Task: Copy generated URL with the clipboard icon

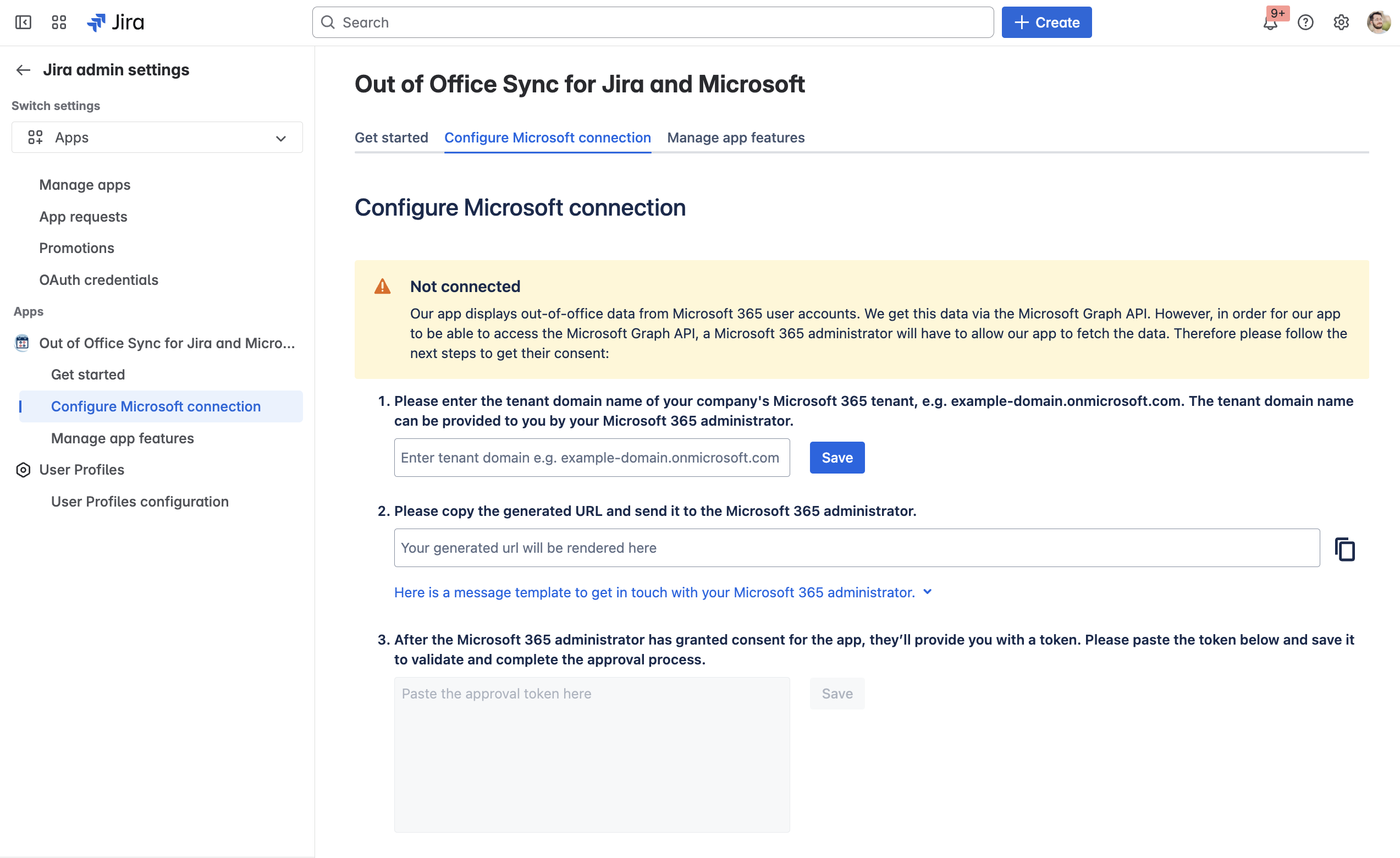Action: pos(1344,549)
